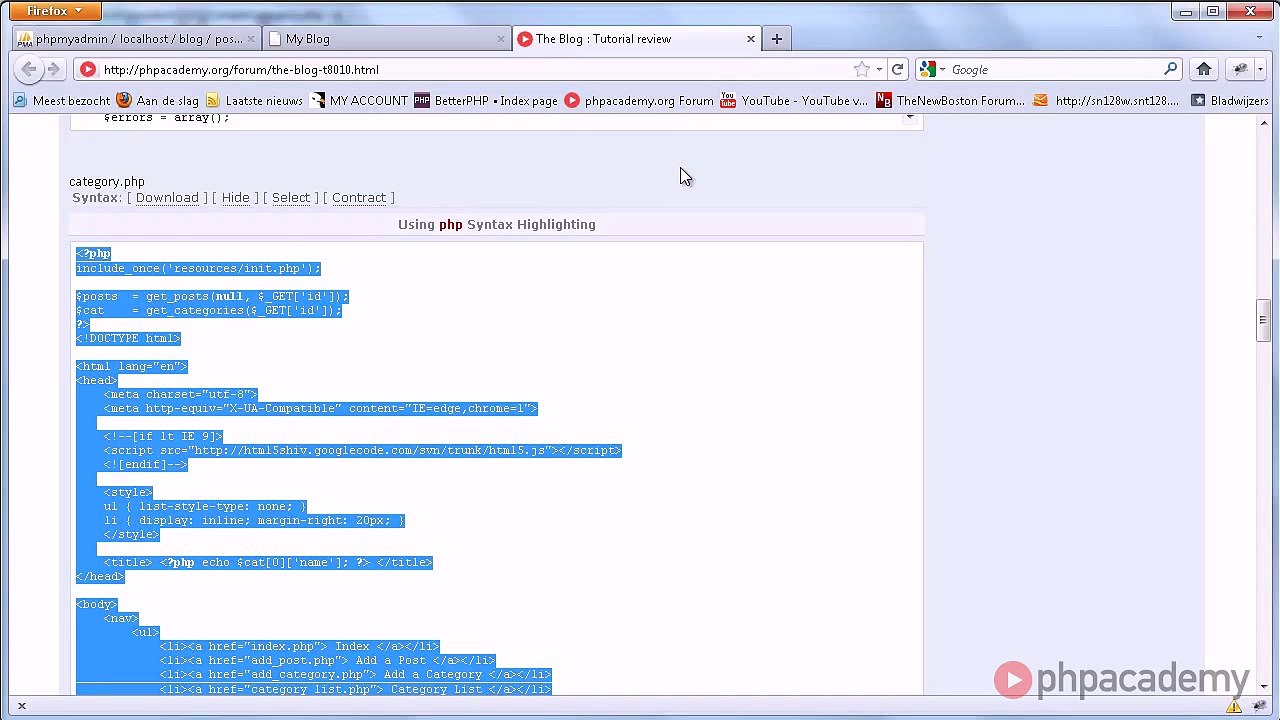
Task: Click the DOCTYPE html line
Action: (x=128, y=338)
